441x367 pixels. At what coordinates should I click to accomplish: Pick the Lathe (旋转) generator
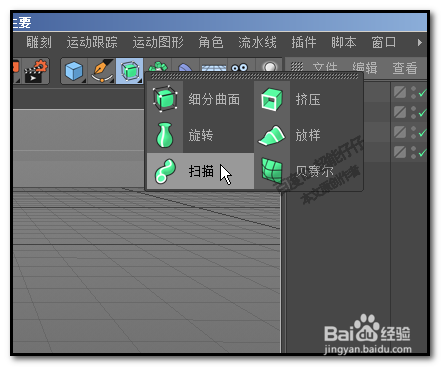coord(200,135)
